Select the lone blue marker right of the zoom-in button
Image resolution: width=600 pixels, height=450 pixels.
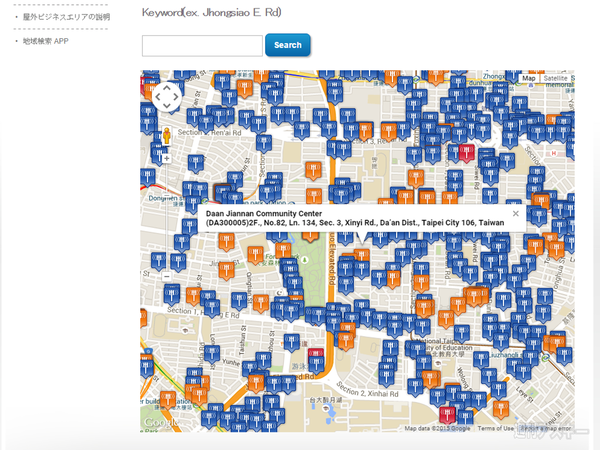[196, 164]
